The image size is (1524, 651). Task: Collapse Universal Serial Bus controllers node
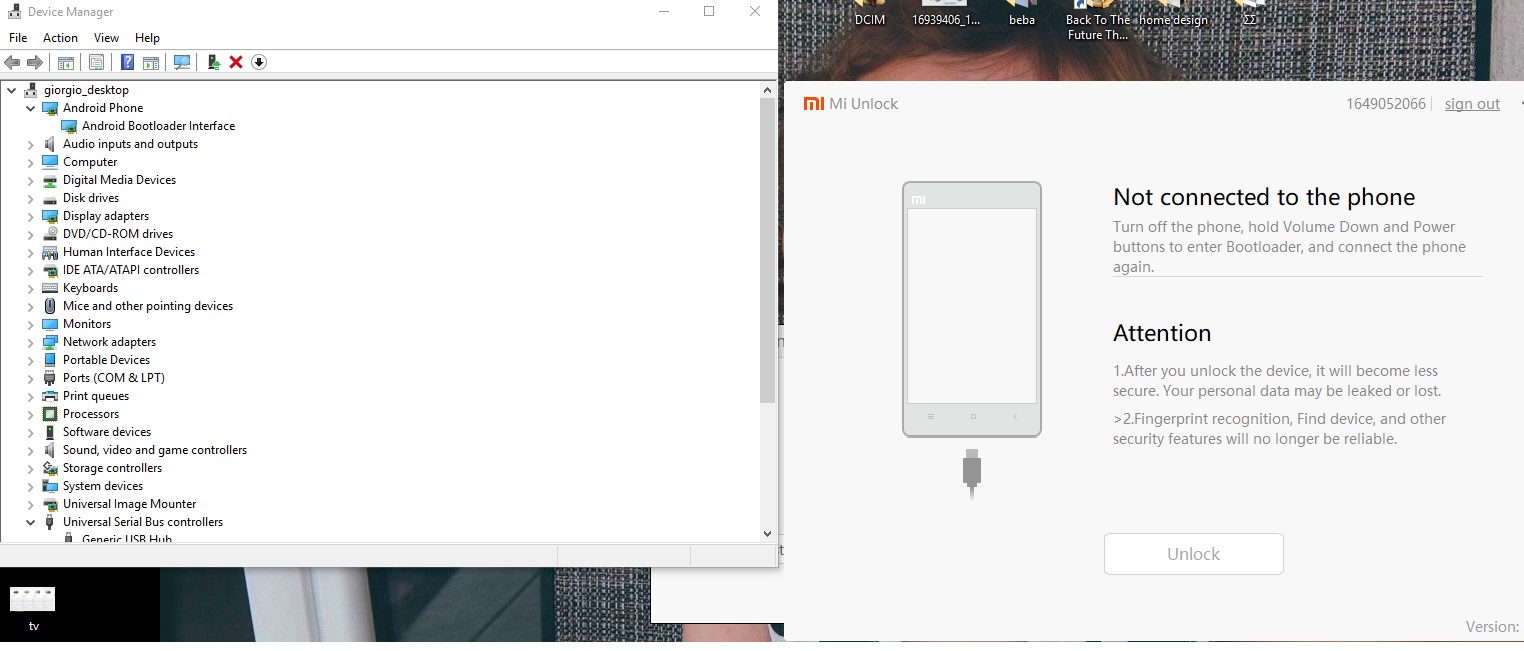click(31, 522)
